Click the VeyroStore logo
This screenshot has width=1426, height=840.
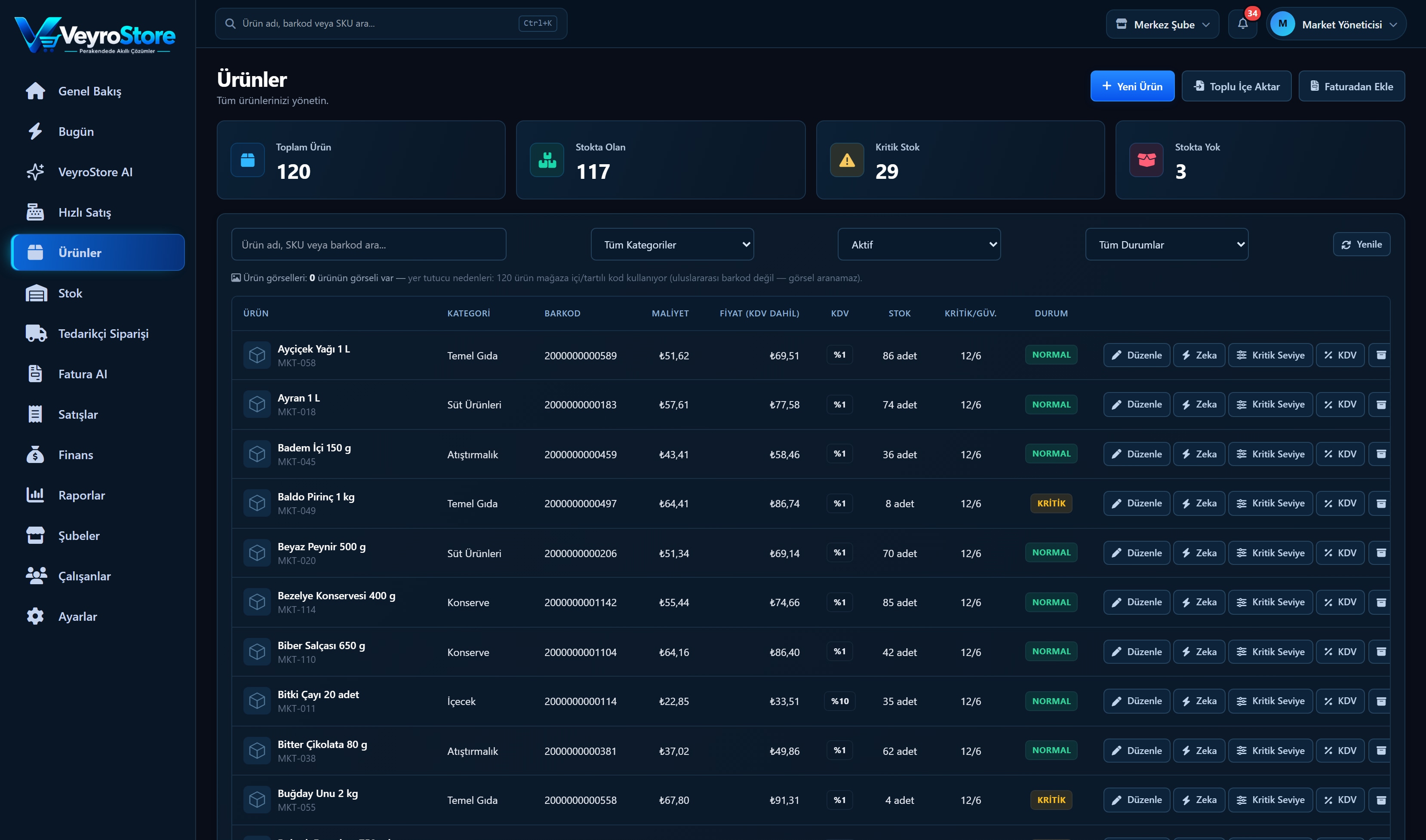(95, 35)
